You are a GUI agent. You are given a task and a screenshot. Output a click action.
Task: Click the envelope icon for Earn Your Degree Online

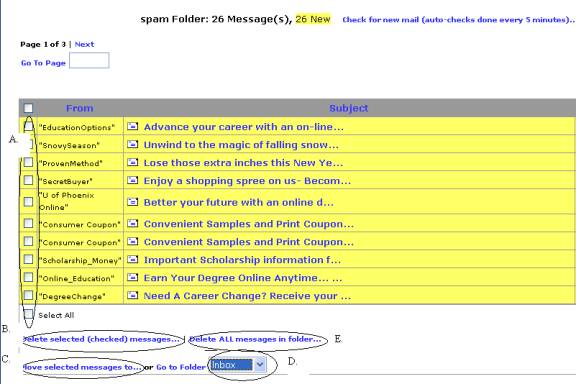(x=133, y=277)
